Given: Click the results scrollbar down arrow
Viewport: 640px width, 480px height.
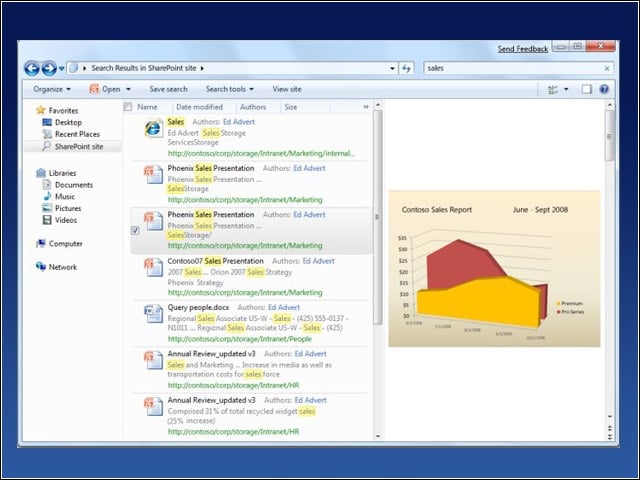Looking at the screenshot, I should [378, 436].
